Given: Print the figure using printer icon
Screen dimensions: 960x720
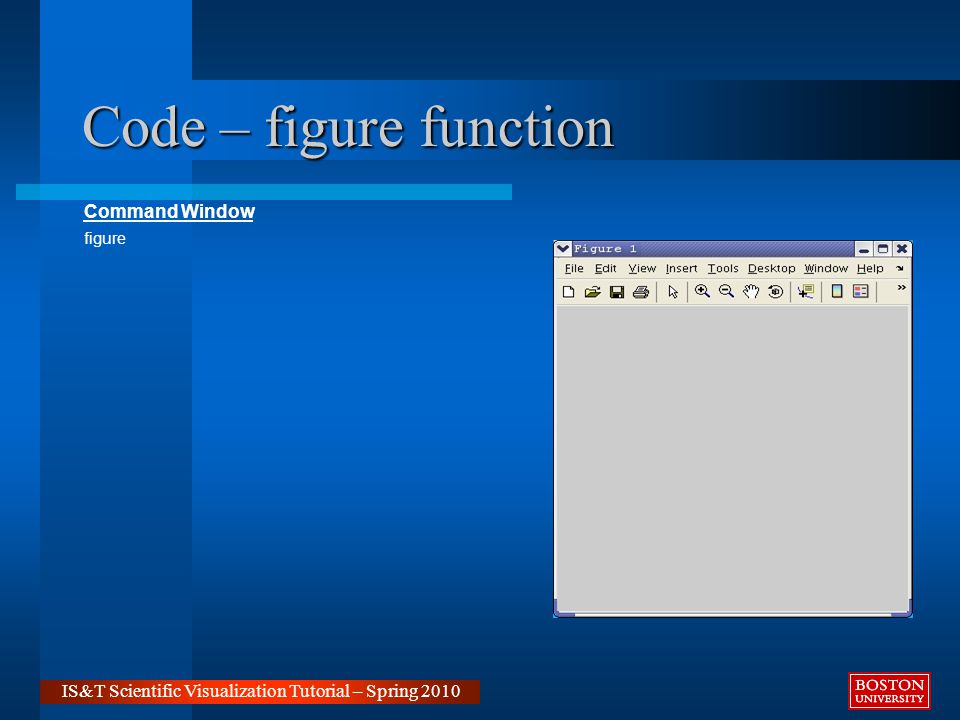Looking at the screenshot, I should (640, 292).
